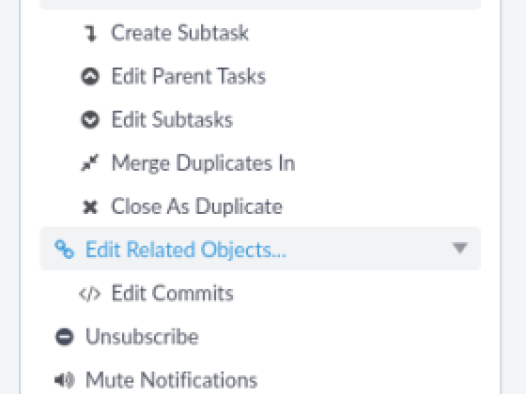Click the Unsubscribe text label
Screen dimensions: 526x394
(x=142, y=336)
